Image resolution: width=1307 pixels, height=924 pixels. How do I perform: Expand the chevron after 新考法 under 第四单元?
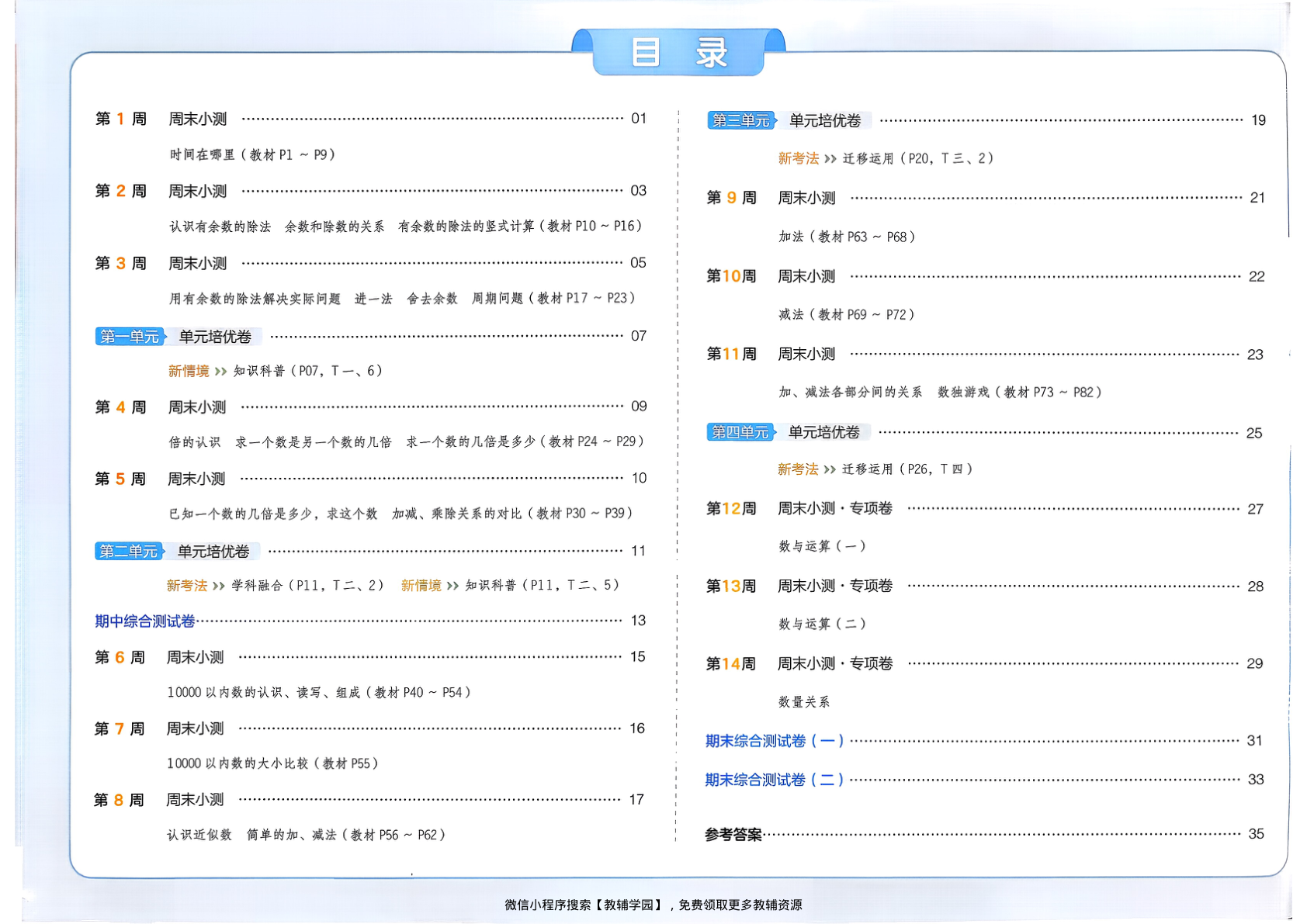click(x=830, y=469)
